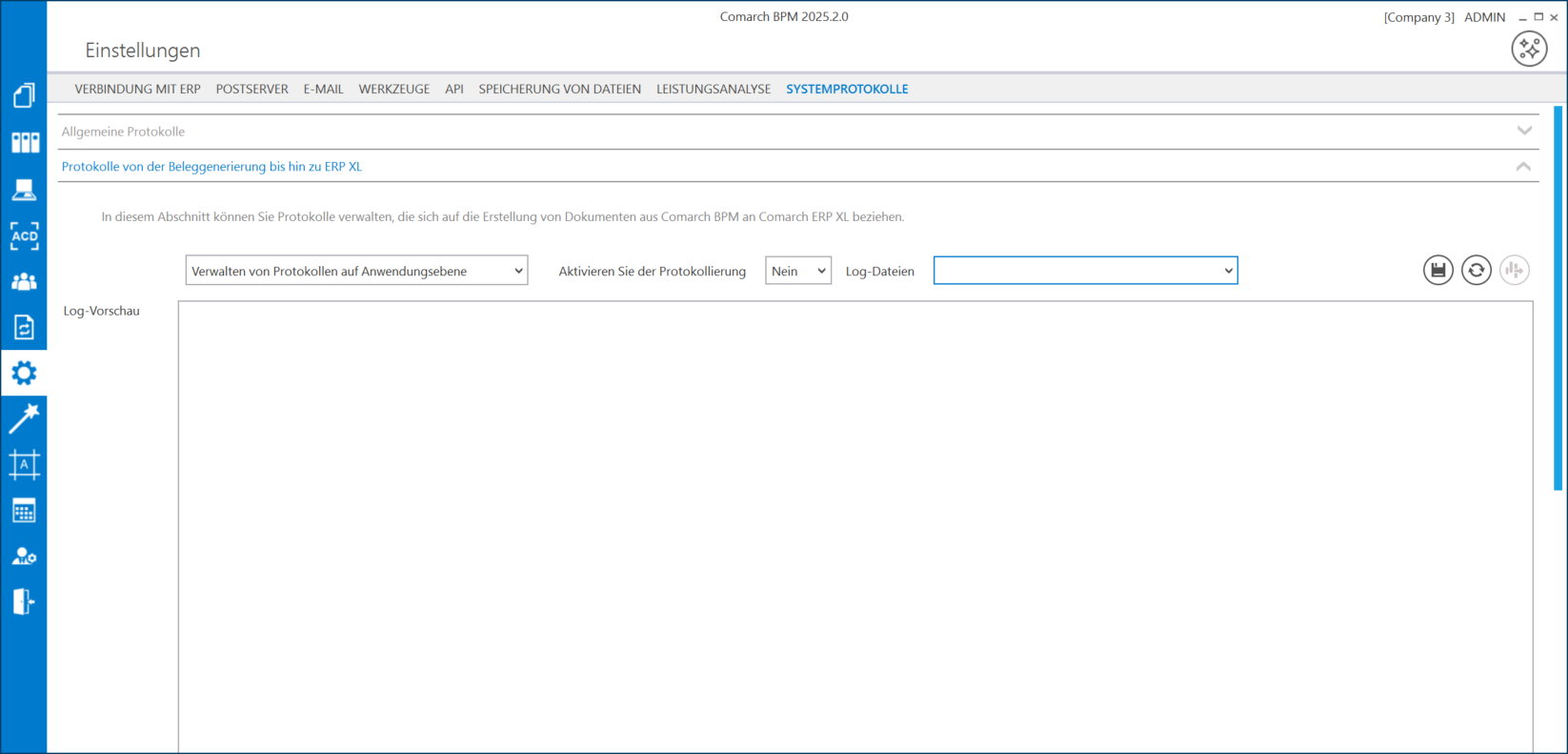
Task: Open the VERBINDUNG MIT ERP tab
Action: click(137, 89)
